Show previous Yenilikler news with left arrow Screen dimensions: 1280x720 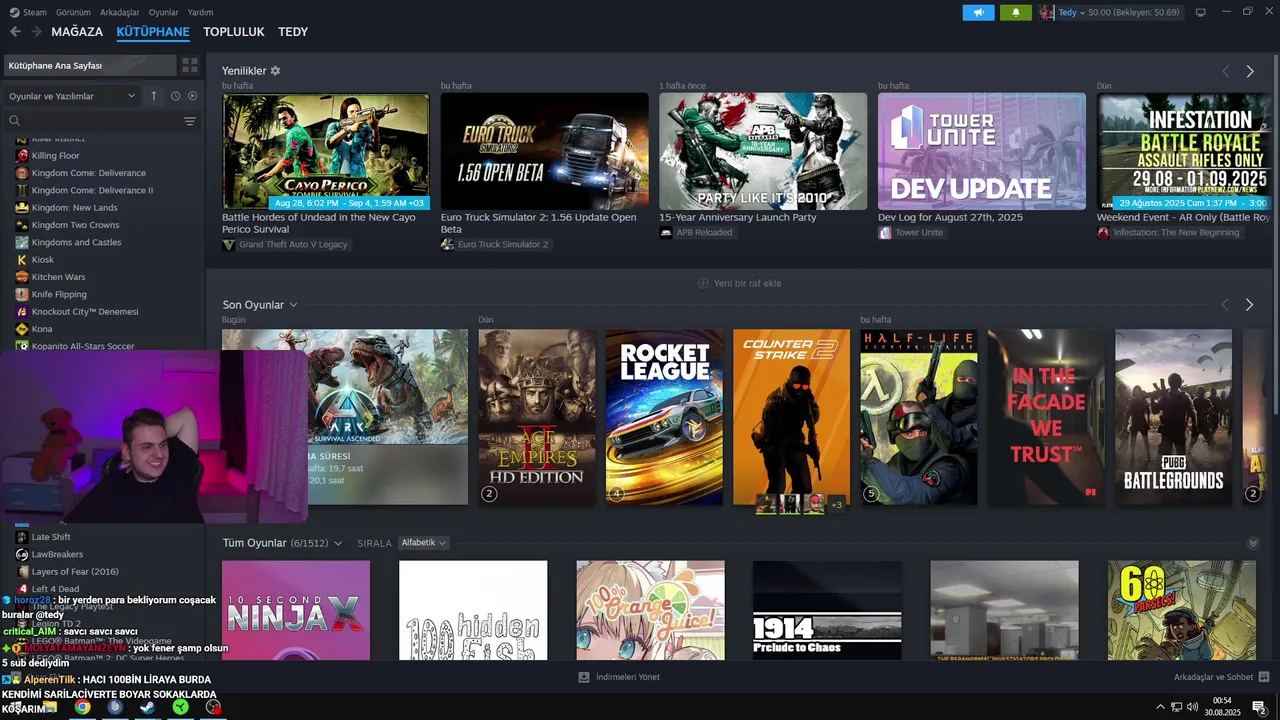click(1226, 71)
